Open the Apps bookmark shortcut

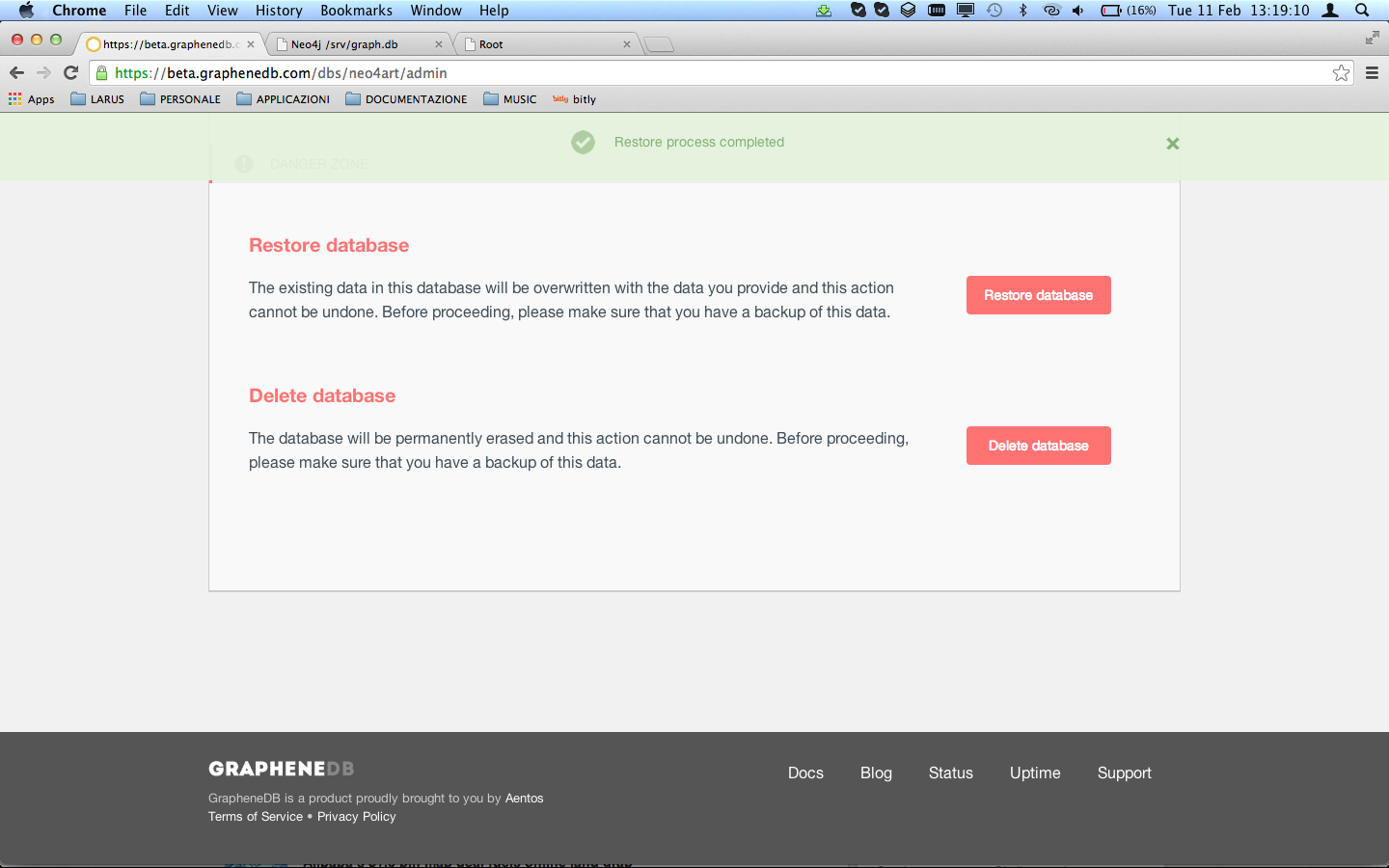click(32, 99)
